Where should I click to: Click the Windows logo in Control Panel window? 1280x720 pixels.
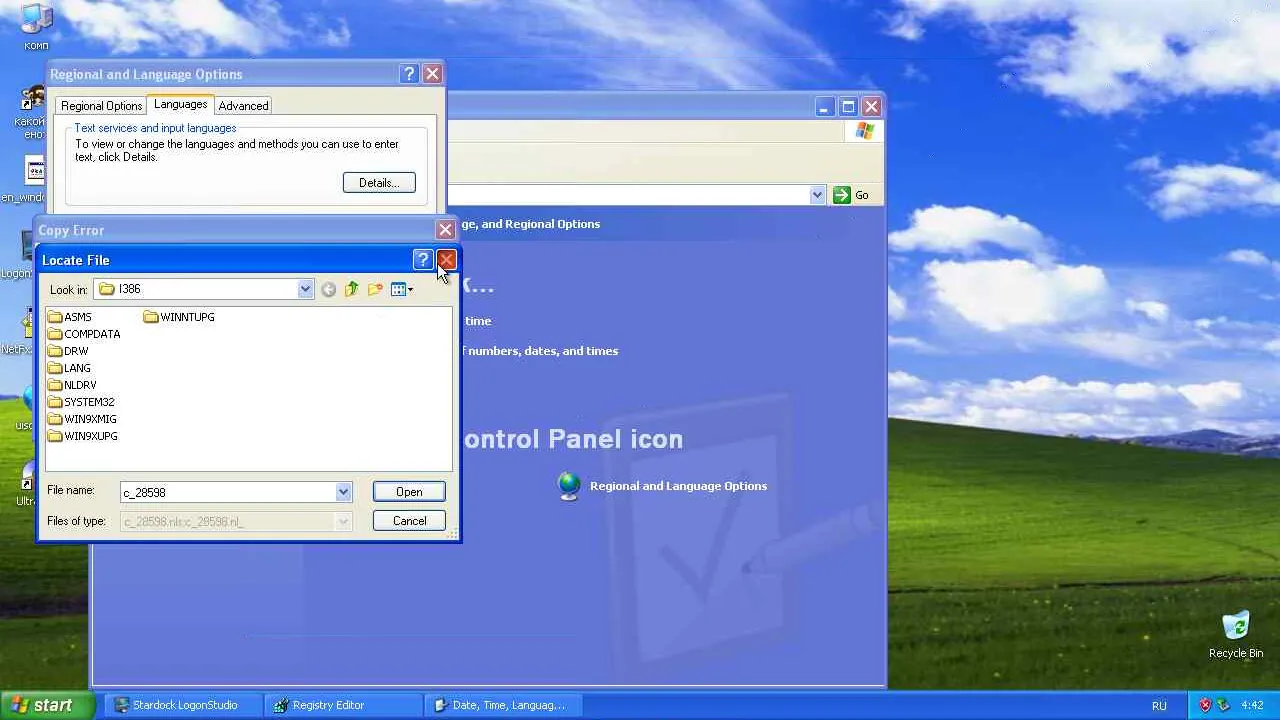[x=865, y=131]
